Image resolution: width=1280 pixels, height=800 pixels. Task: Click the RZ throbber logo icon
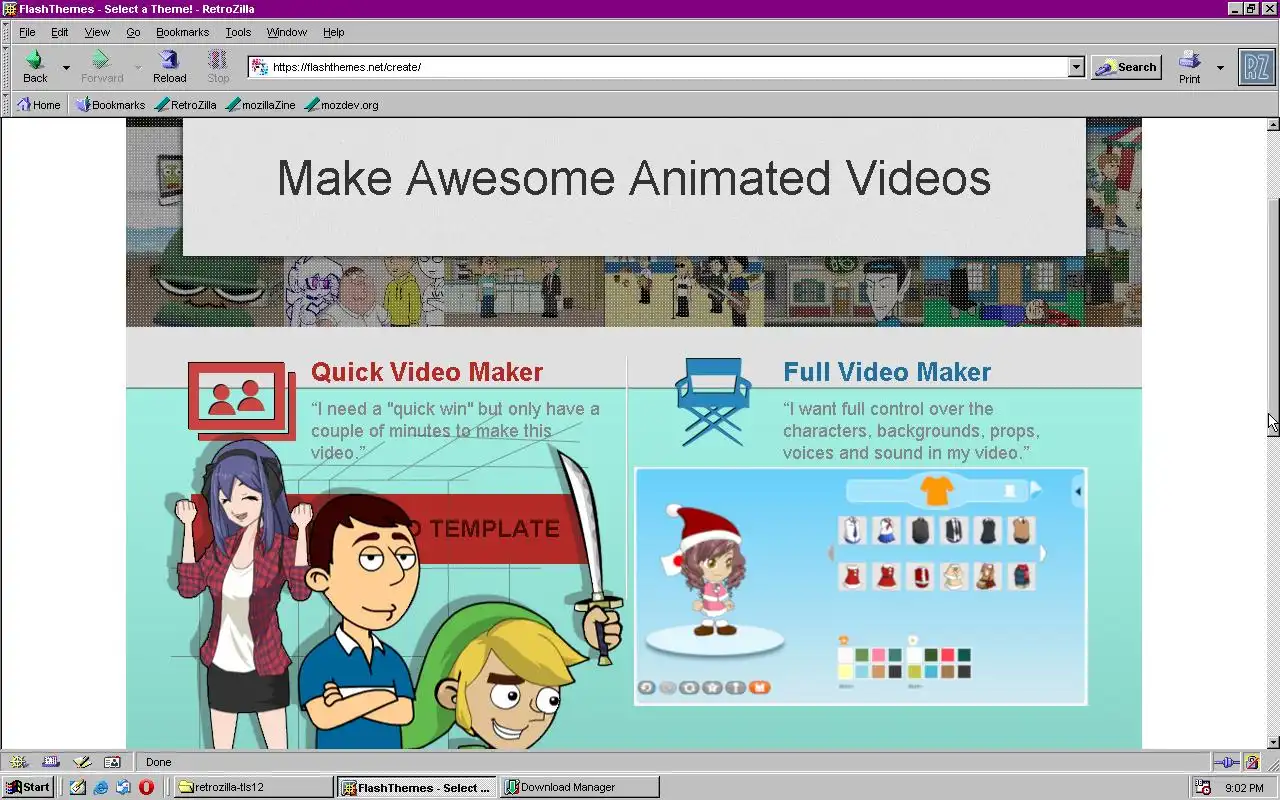[1256, 67]
